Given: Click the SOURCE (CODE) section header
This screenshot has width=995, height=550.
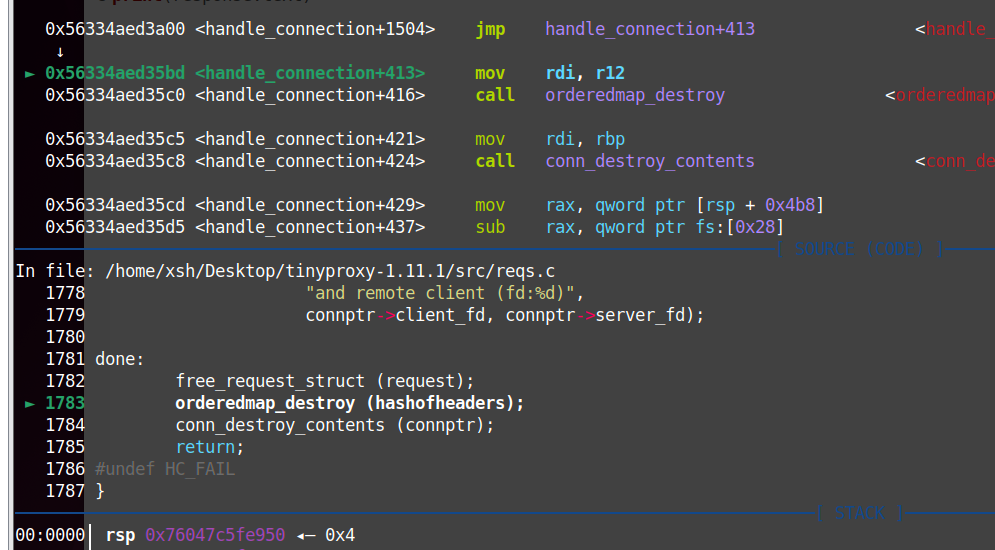Looking at the screenshot, I should coord(859,249).
